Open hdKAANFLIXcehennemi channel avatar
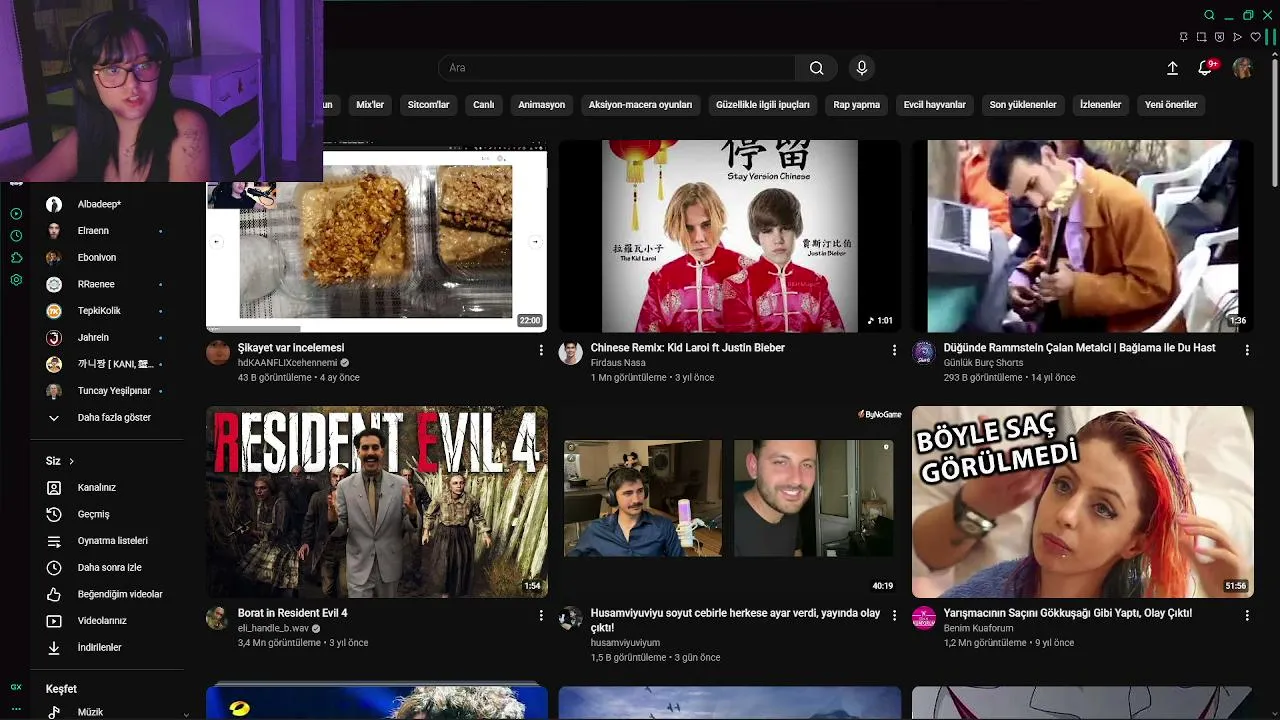Viewport: 1280px width, 720px height. 218,352
